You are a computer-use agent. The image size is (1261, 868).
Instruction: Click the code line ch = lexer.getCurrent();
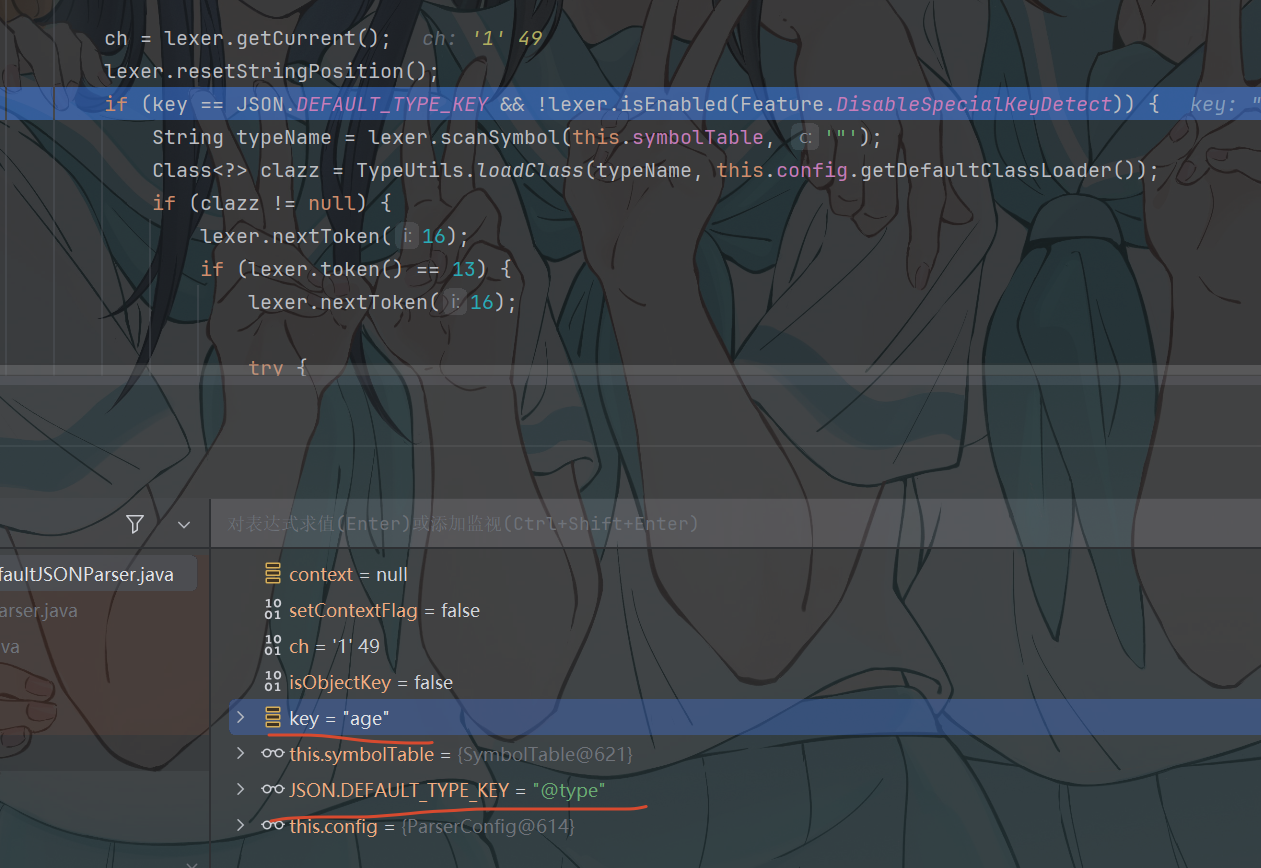point(247,38)
